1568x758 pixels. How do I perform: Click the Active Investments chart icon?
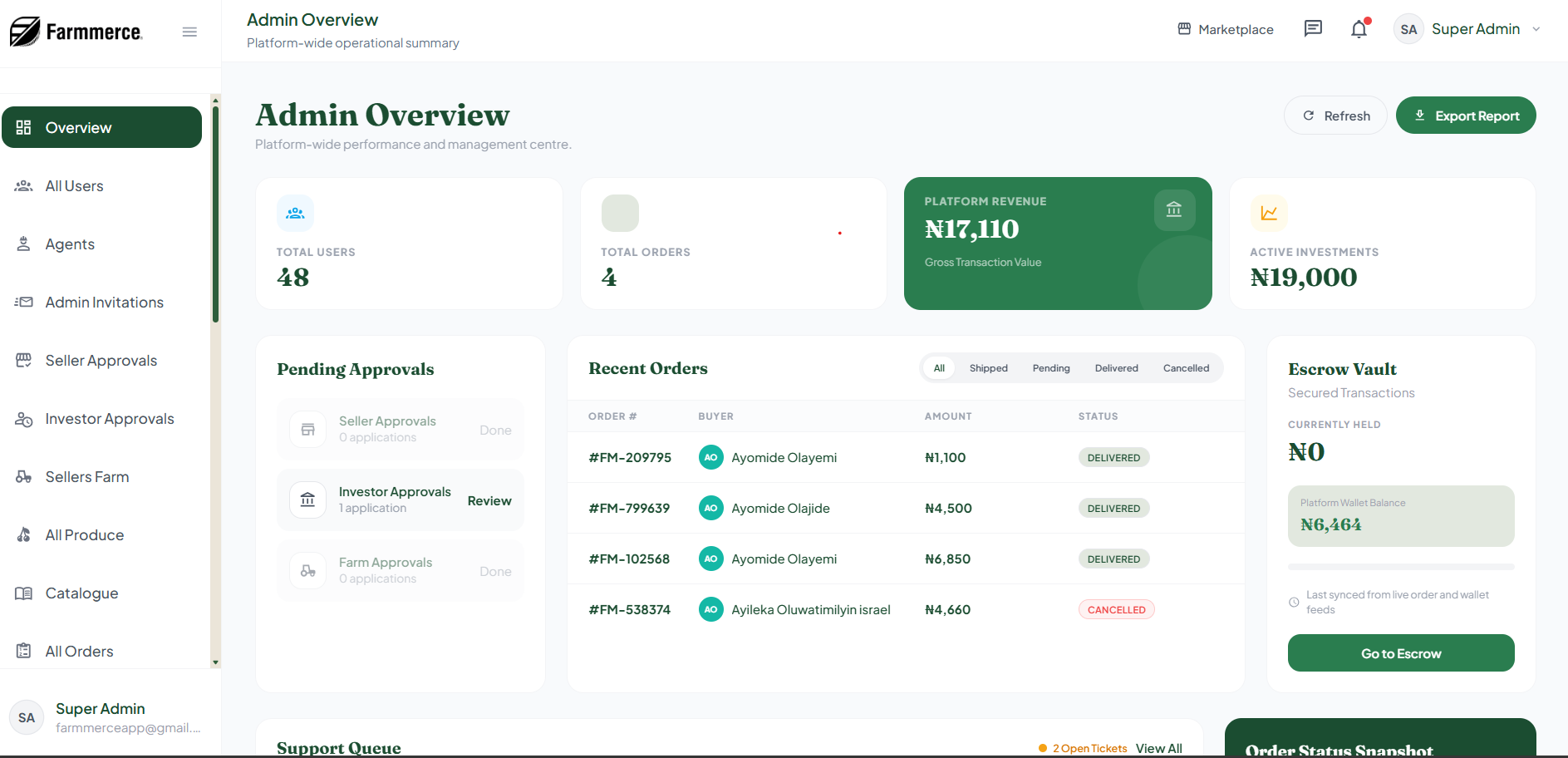(x=1269, y=213)
